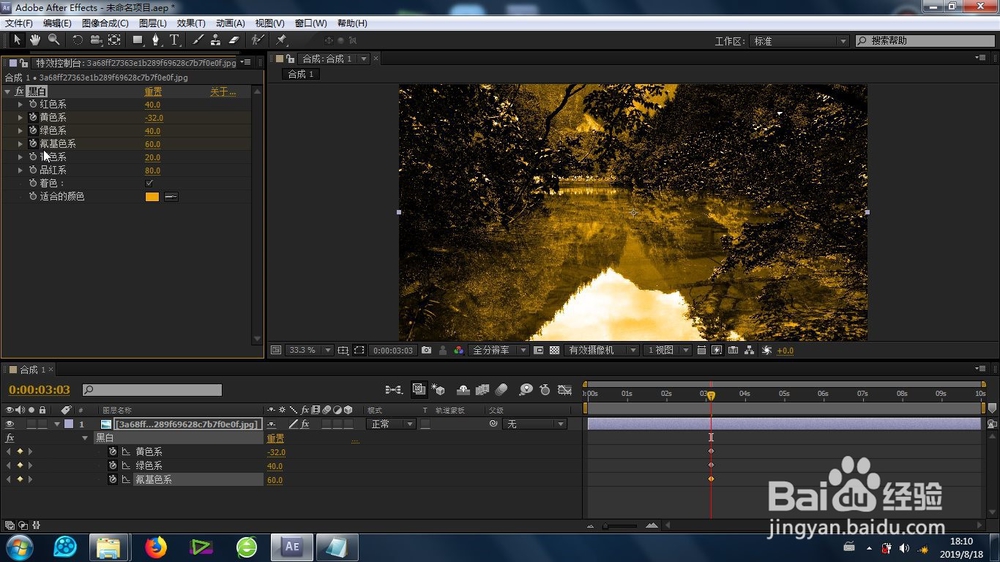The height and width of the screenshot is (562, 1000).
Task: Click 重置 reset in effect controls
Action: (153, 92)
